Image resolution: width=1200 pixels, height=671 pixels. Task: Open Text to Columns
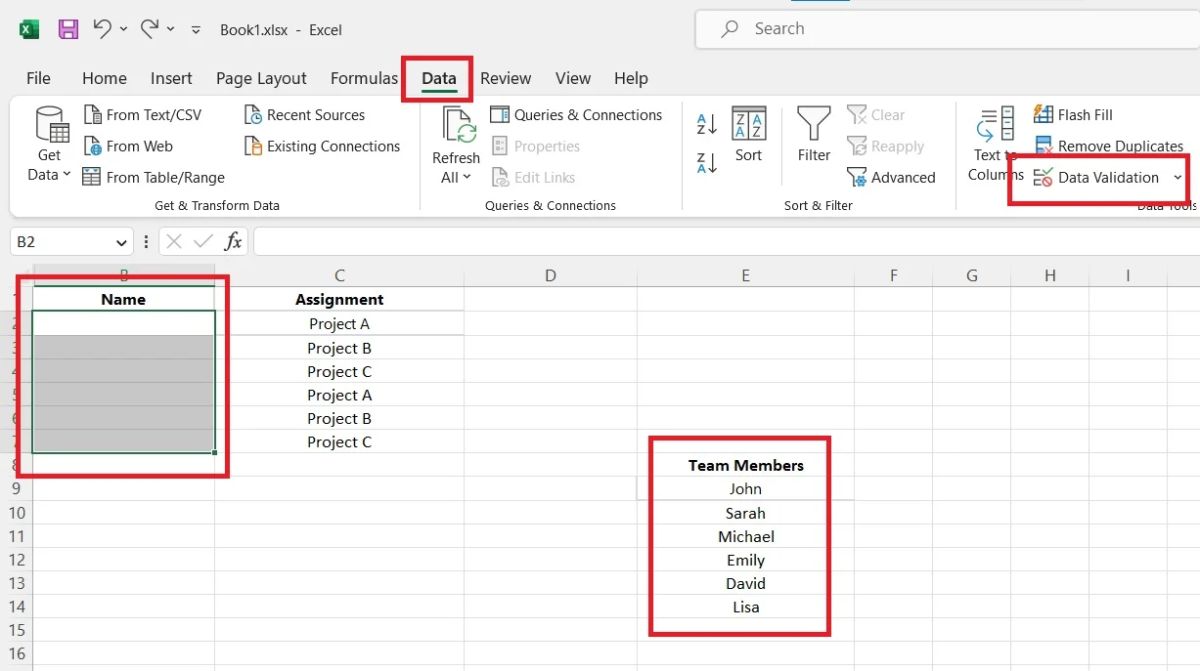click(993, 145)
